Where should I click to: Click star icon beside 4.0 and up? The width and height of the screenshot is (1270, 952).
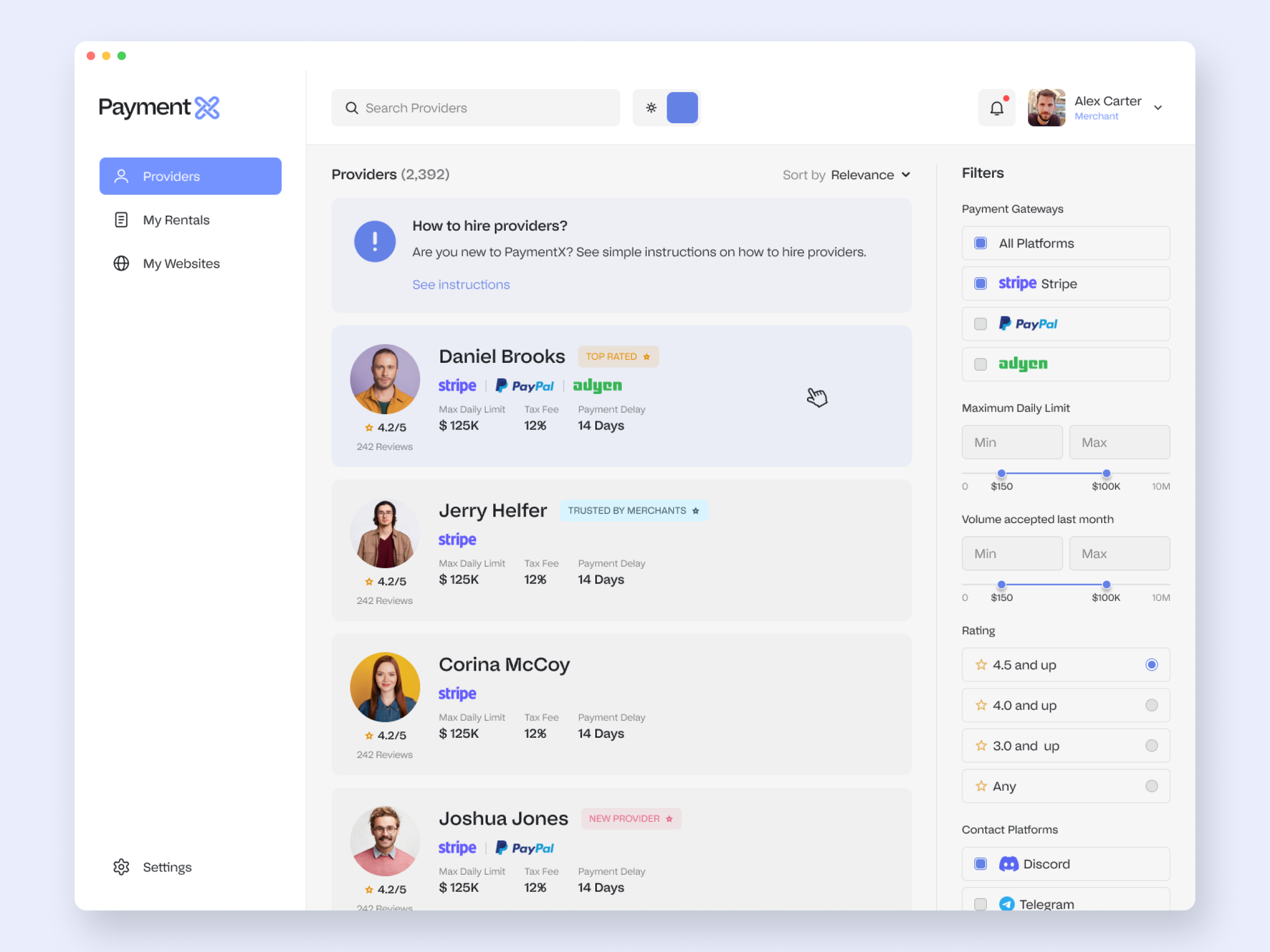click(x=981, y=705)
